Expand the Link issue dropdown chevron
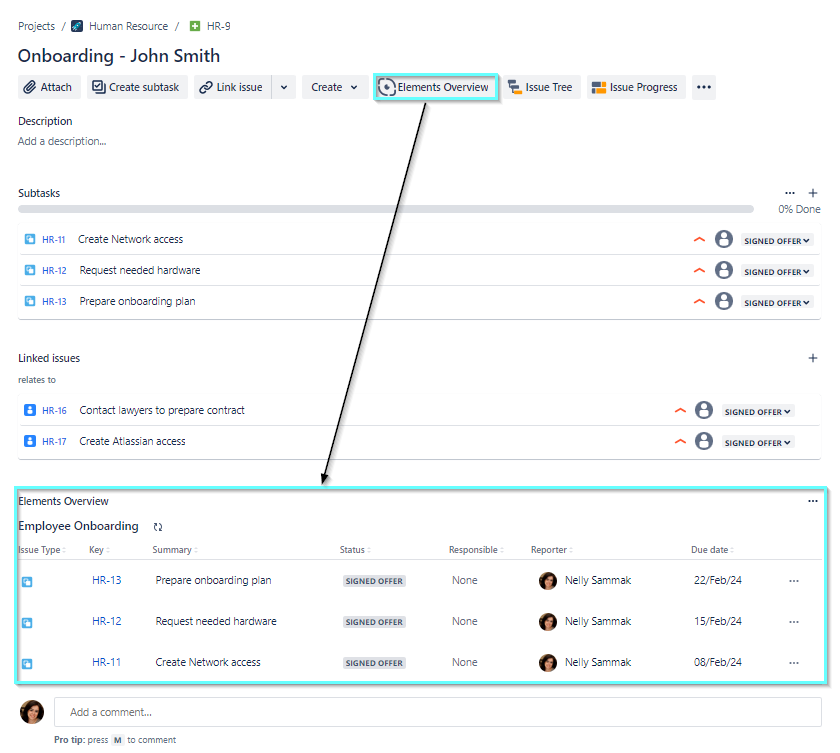Image resolution: width=840 pixels, height=753 pixels. coord(283,87)
